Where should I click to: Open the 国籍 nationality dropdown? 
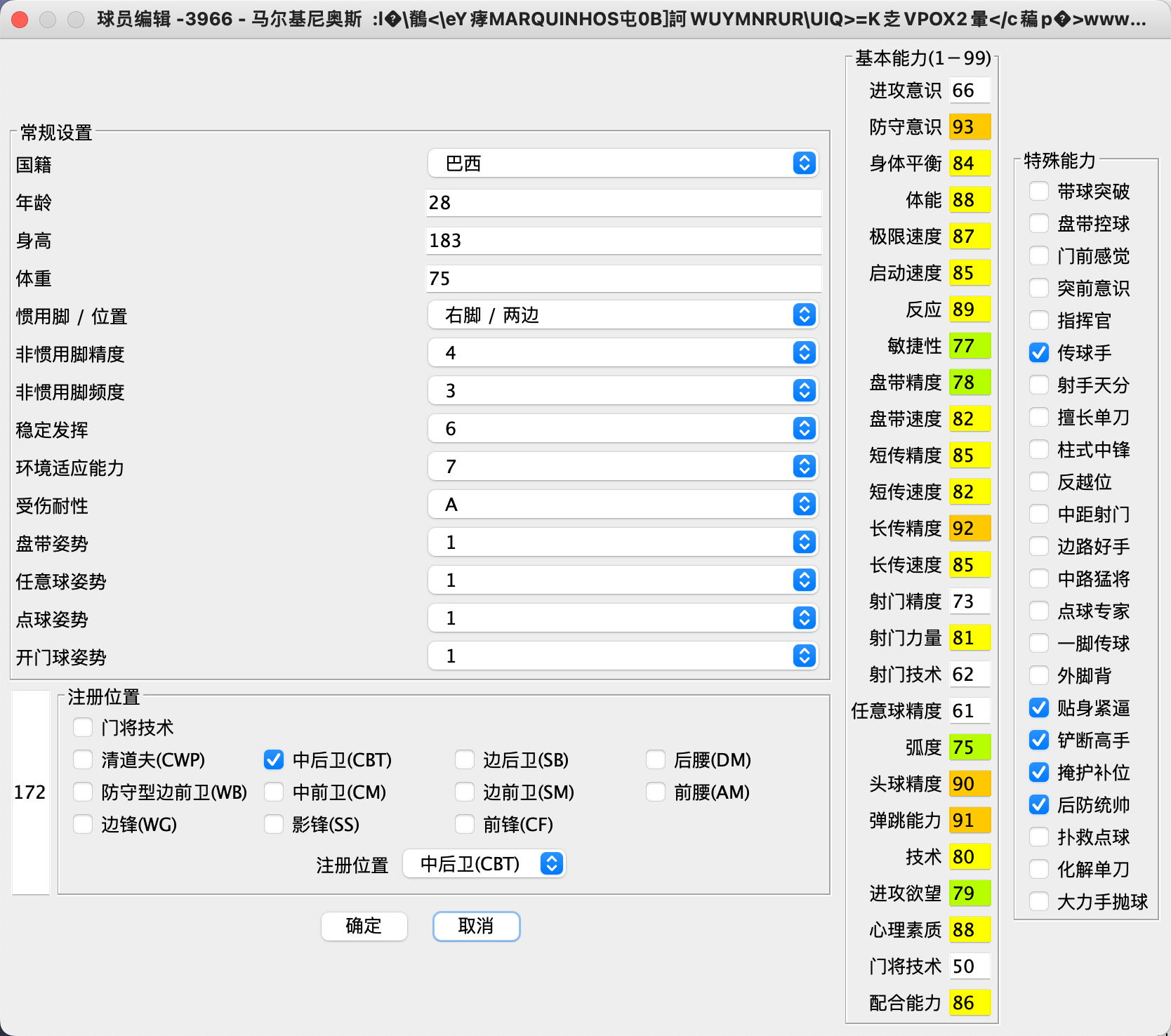pos(623,164)
